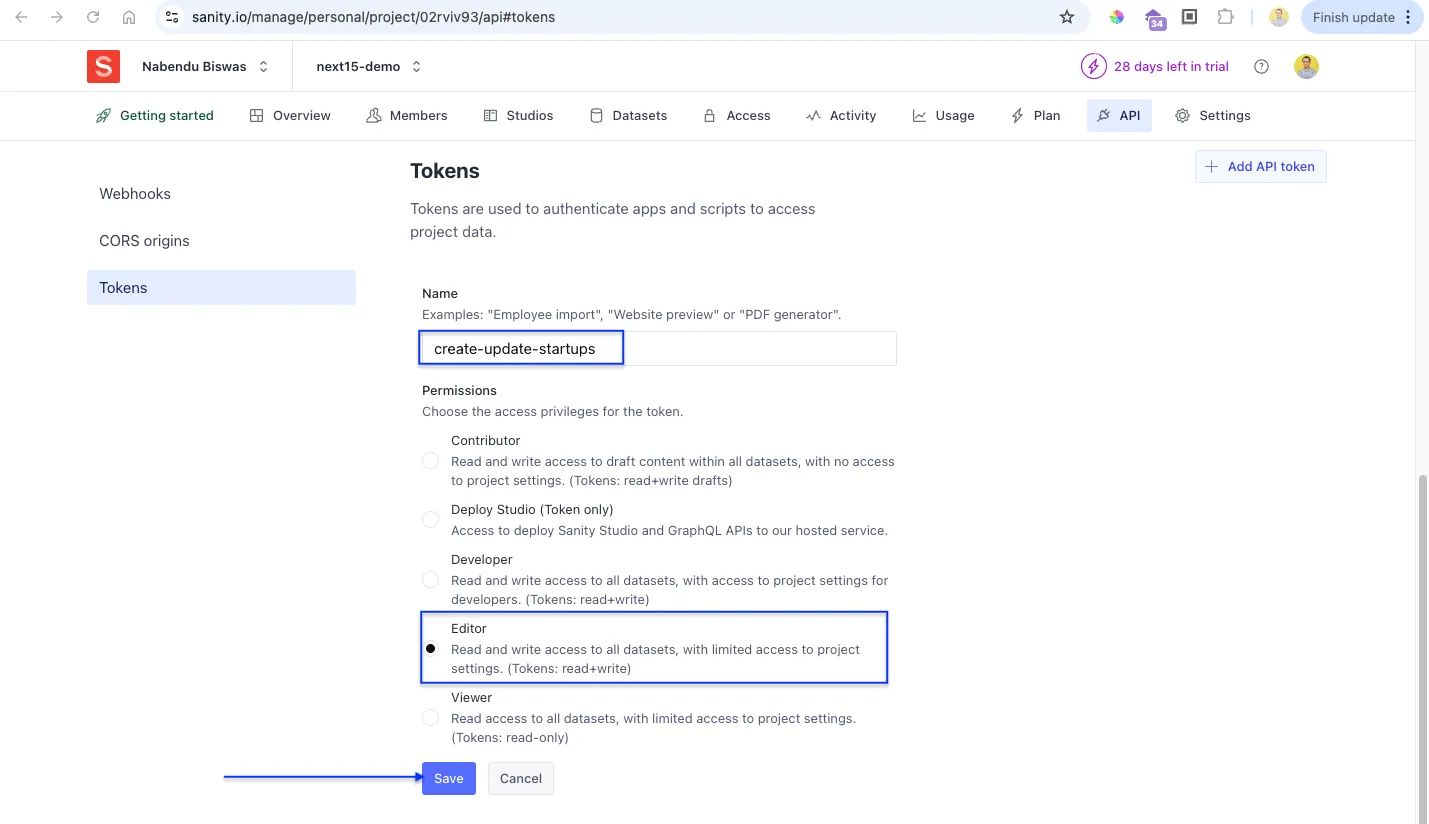Open the extension showing badge 34
Screen dimensions: 1429x824
(x=1155, y=18)
